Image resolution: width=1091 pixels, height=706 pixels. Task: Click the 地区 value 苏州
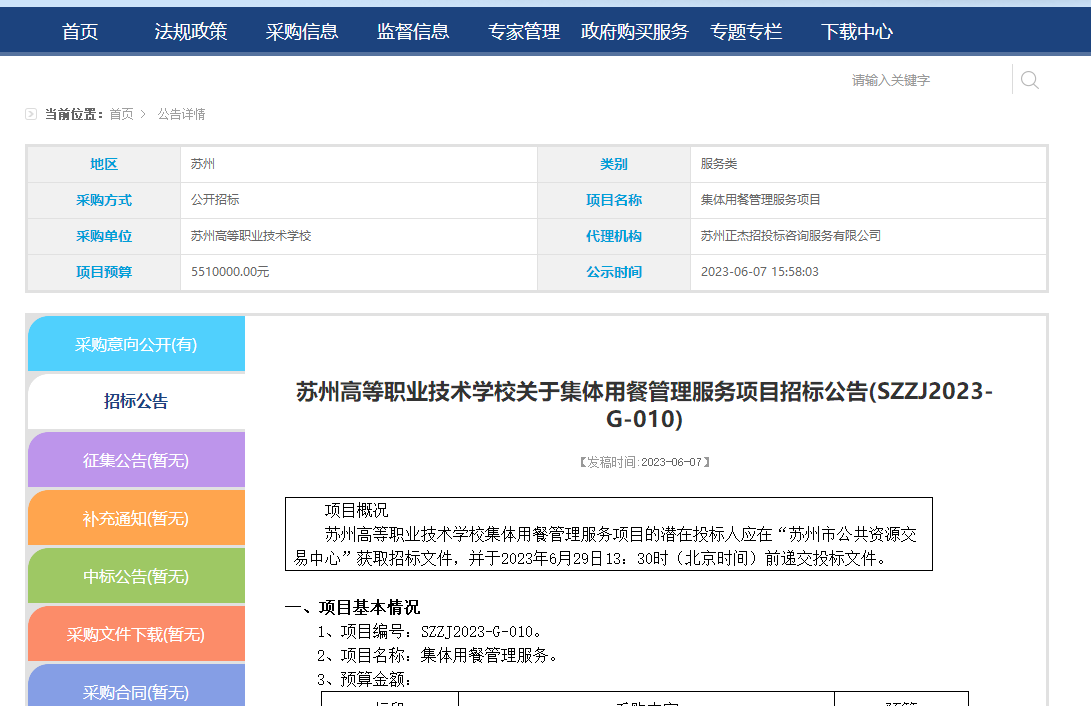click(x=202, y=164)
